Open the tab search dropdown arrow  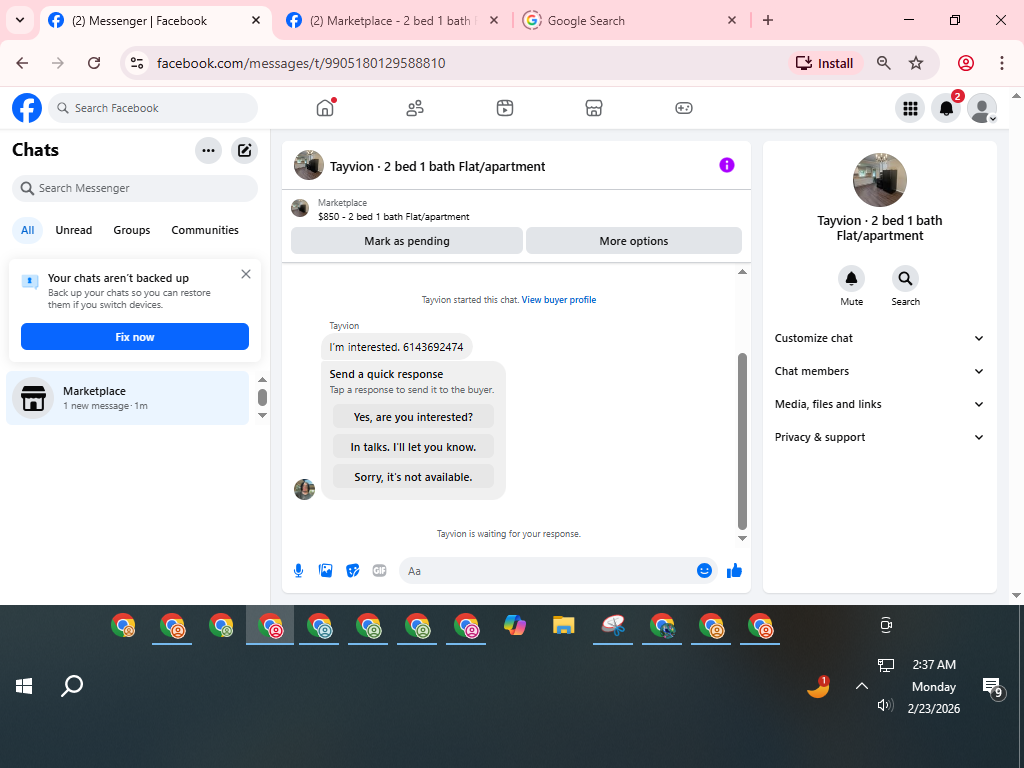point(20,20)
